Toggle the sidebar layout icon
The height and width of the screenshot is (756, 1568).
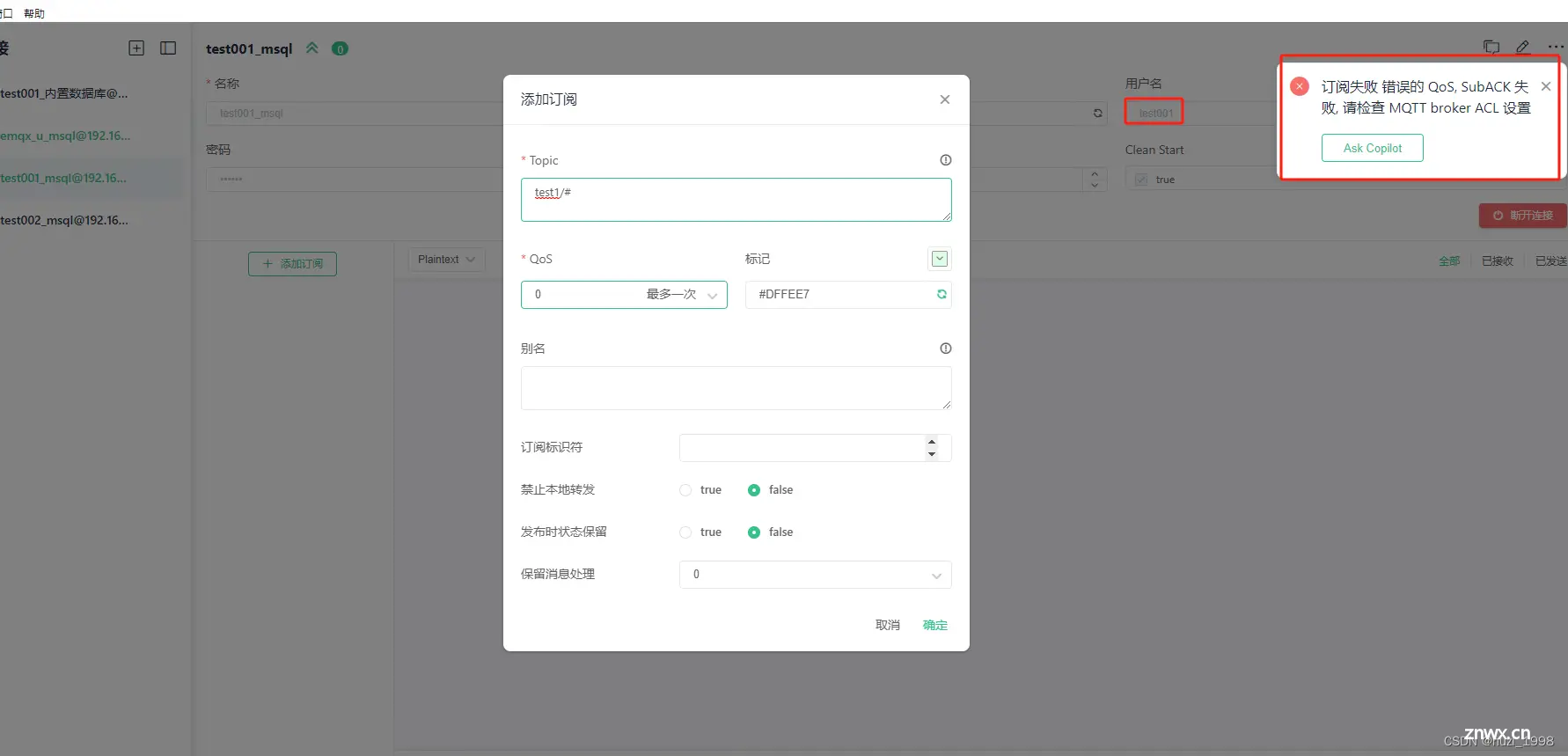click(x=168, y=48)
